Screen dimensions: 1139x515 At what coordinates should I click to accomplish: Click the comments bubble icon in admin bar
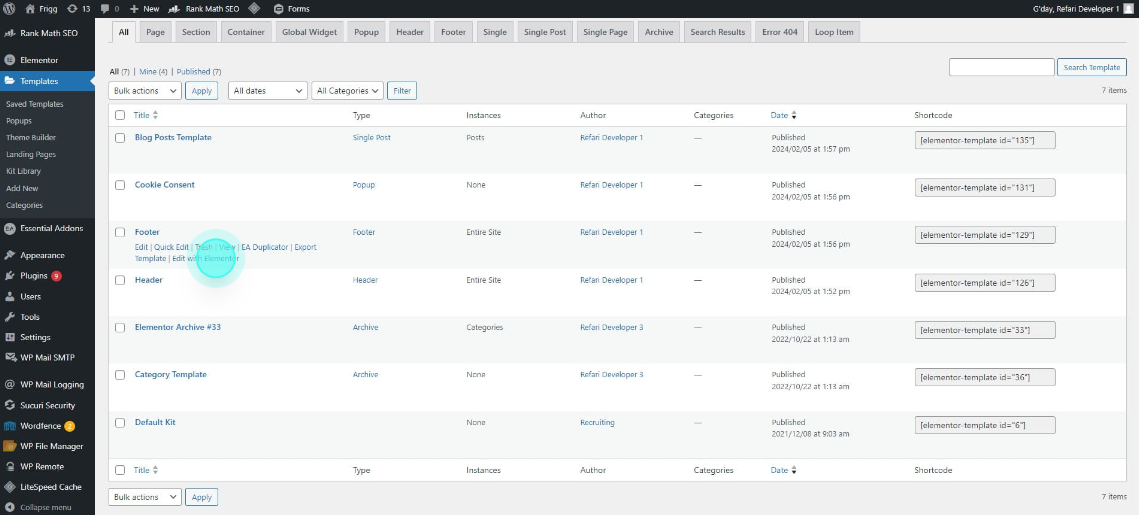(105, 9)
